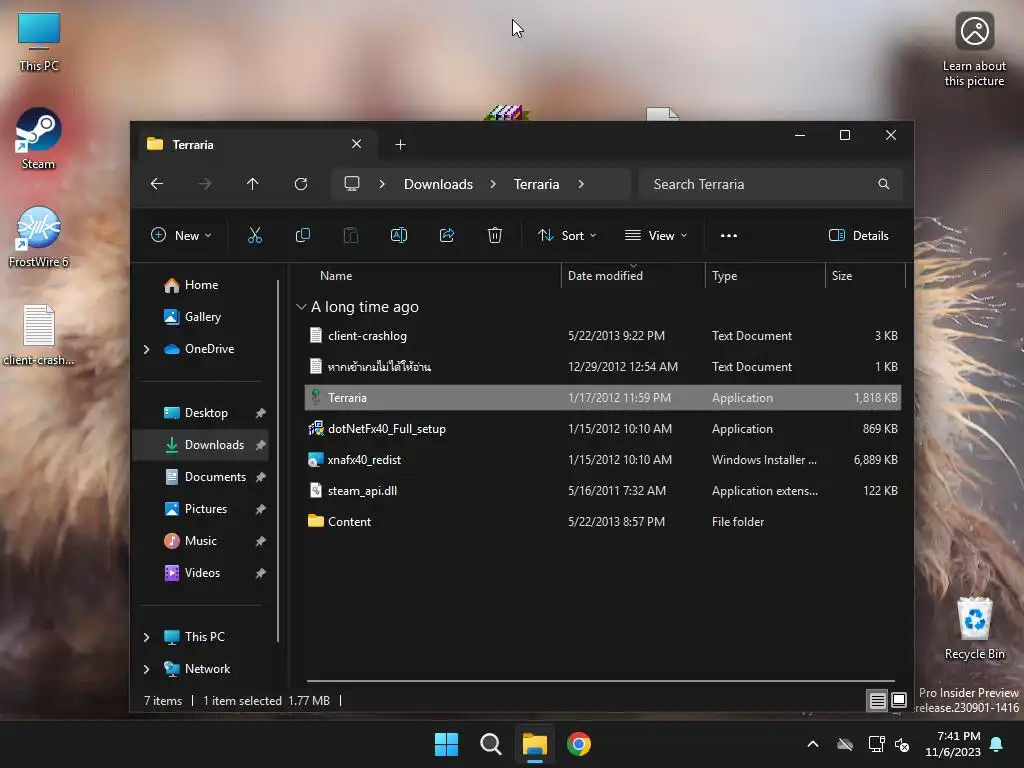Open Music quick access folder
This screenshot has height=768, width=1024.
[200, 541]
